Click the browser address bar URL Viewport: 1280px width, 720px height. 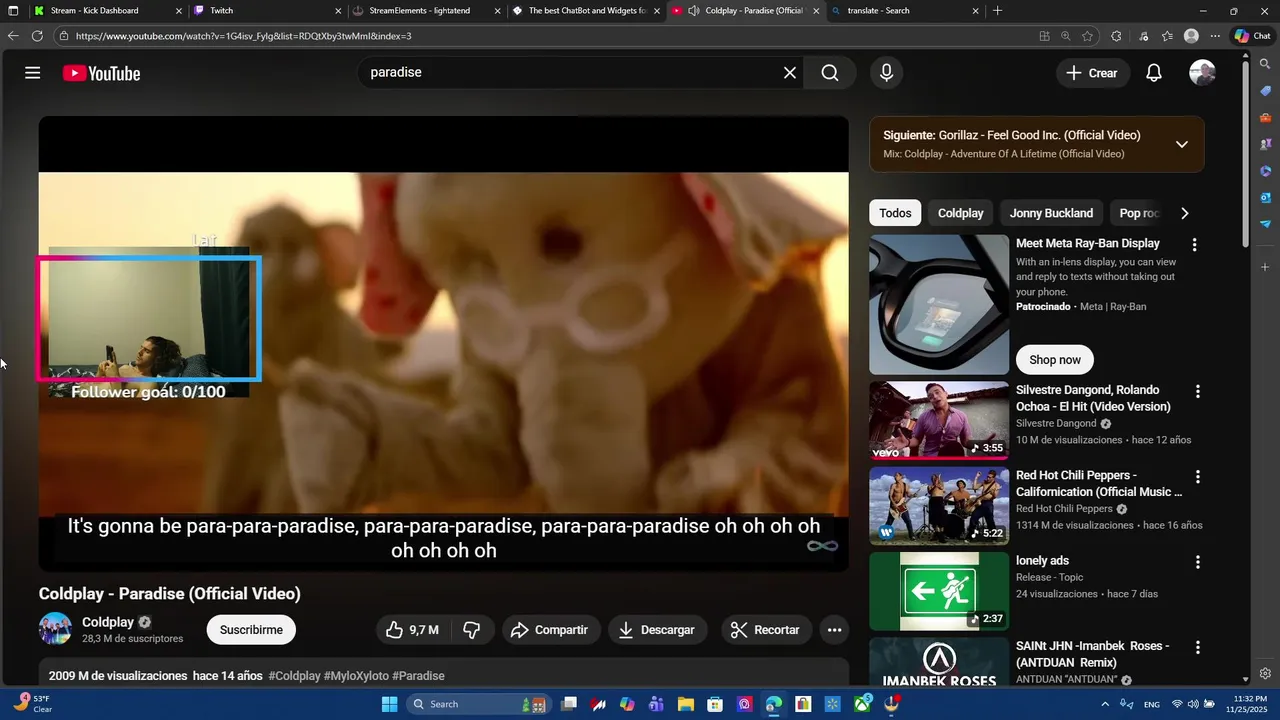(x=243, y=36)
